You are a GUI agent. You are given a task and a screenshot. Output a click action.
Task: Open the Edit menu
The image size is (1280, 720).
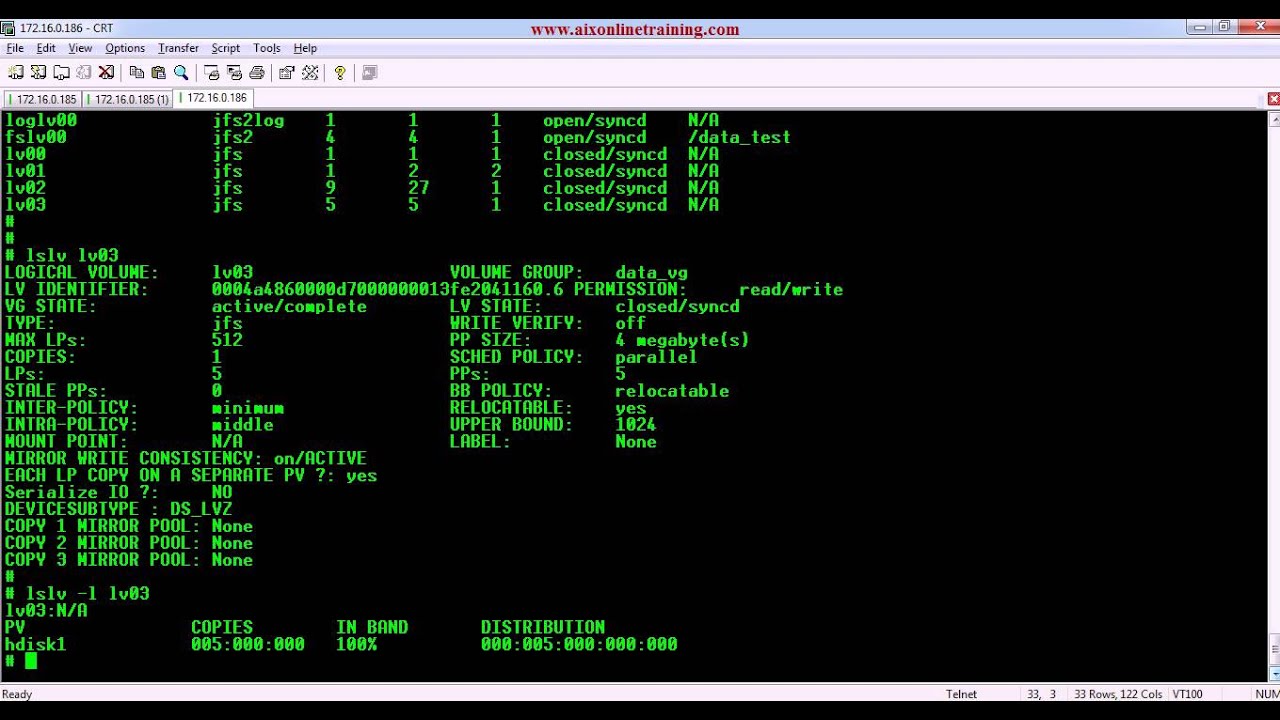[x=46, y=48]
